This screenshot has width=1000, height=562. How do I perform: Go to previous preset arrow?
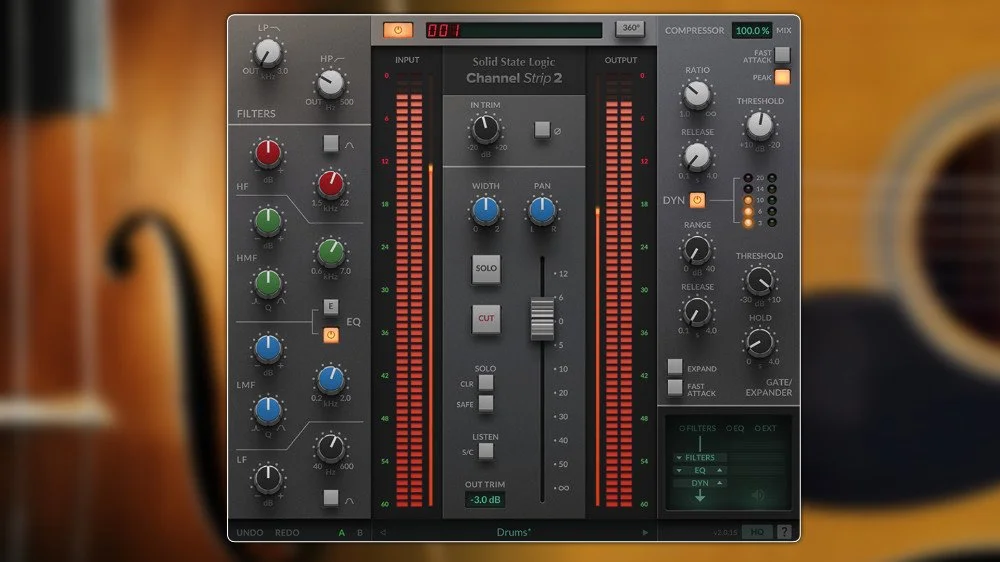[383, 533]
